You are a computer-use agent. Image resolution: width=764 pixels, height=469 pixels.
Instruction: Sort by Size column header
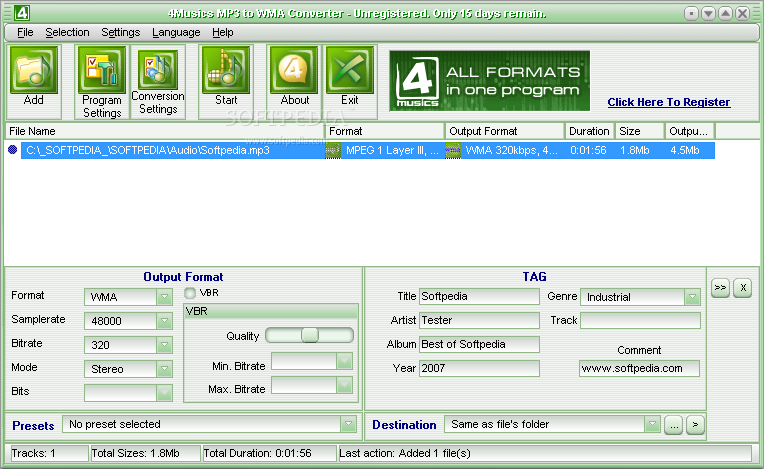click(639, 131)
